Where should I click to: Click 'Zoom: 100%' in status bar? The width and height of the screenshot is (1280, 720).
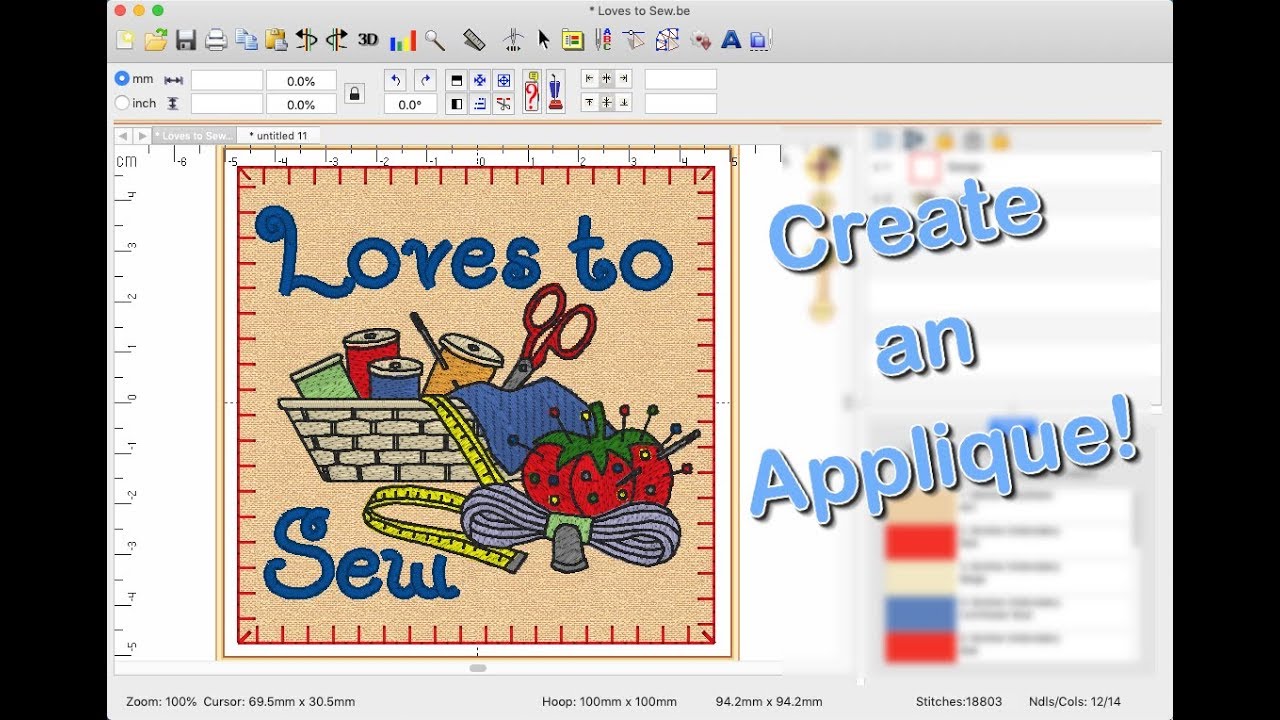click(161, 701)
